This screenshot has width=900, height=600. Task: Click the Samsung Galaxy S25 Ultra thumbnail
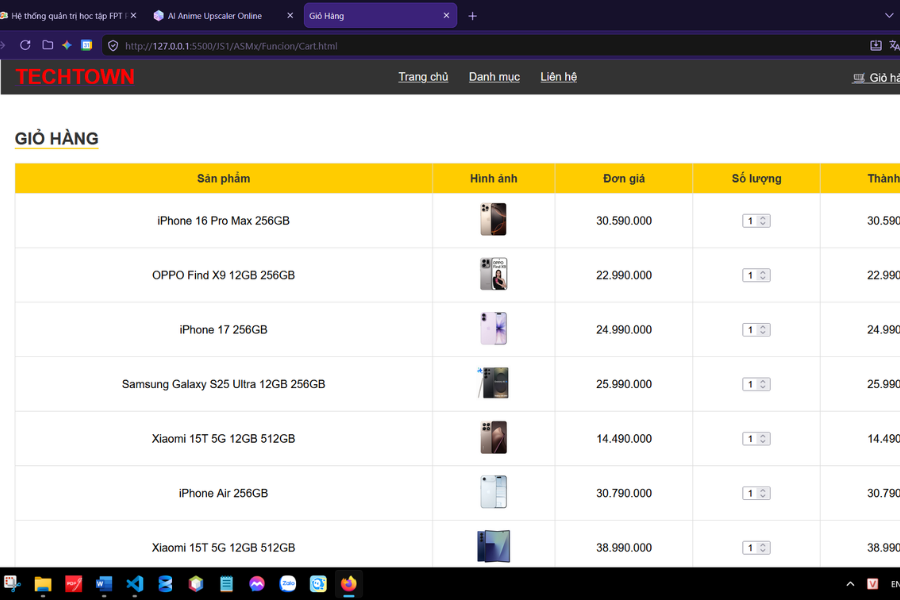[x=493, y=383]
